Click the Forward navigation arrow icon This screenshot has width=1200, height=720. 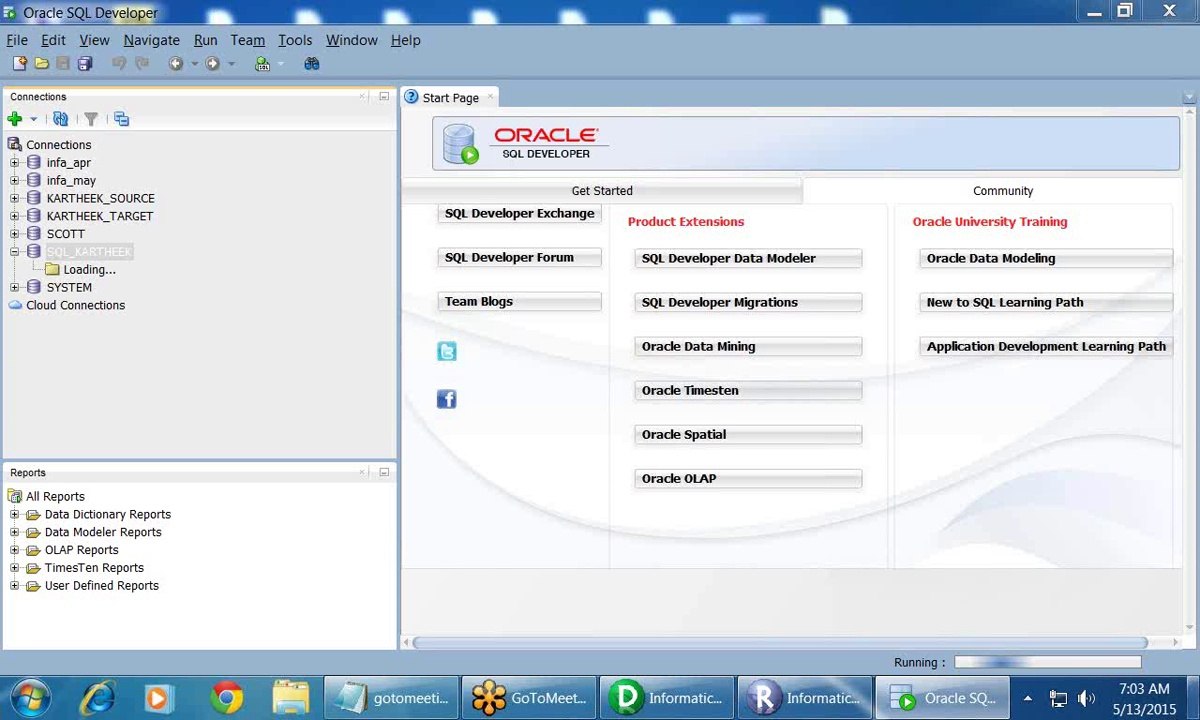coord(212,63)
